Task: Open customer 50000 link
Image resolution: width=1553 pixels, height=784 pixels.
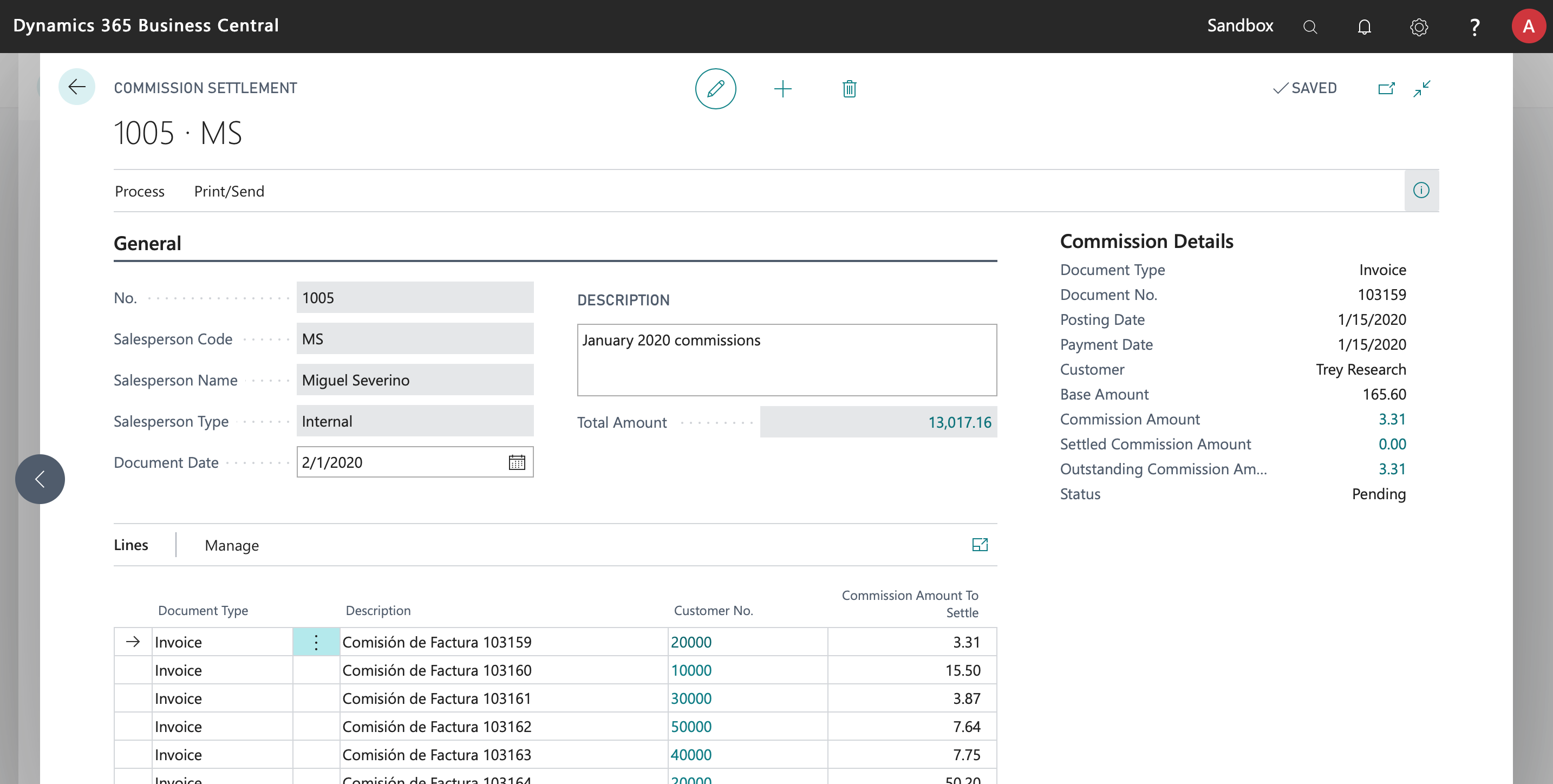Action: pos(691,727)
